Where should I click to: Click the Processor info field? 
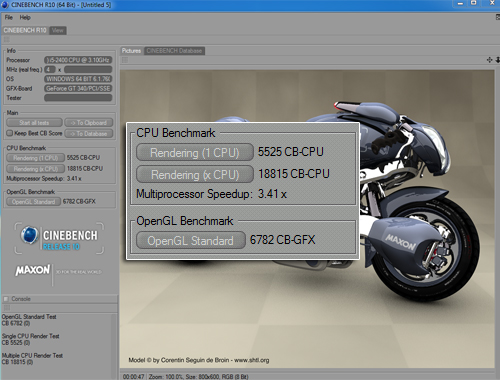tap(78, 60)
